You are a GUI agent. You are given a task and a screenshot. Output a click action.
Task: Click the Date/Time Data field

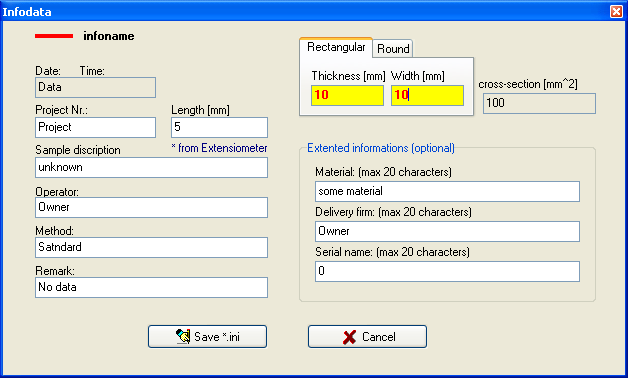95,87
